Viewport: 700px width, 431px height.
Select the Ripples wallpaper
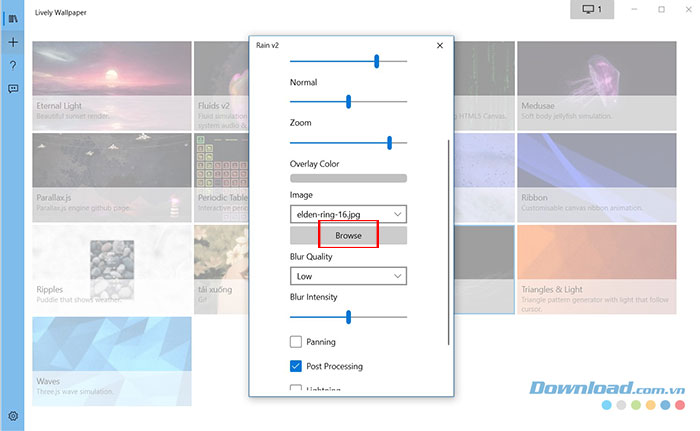[112, 269]
